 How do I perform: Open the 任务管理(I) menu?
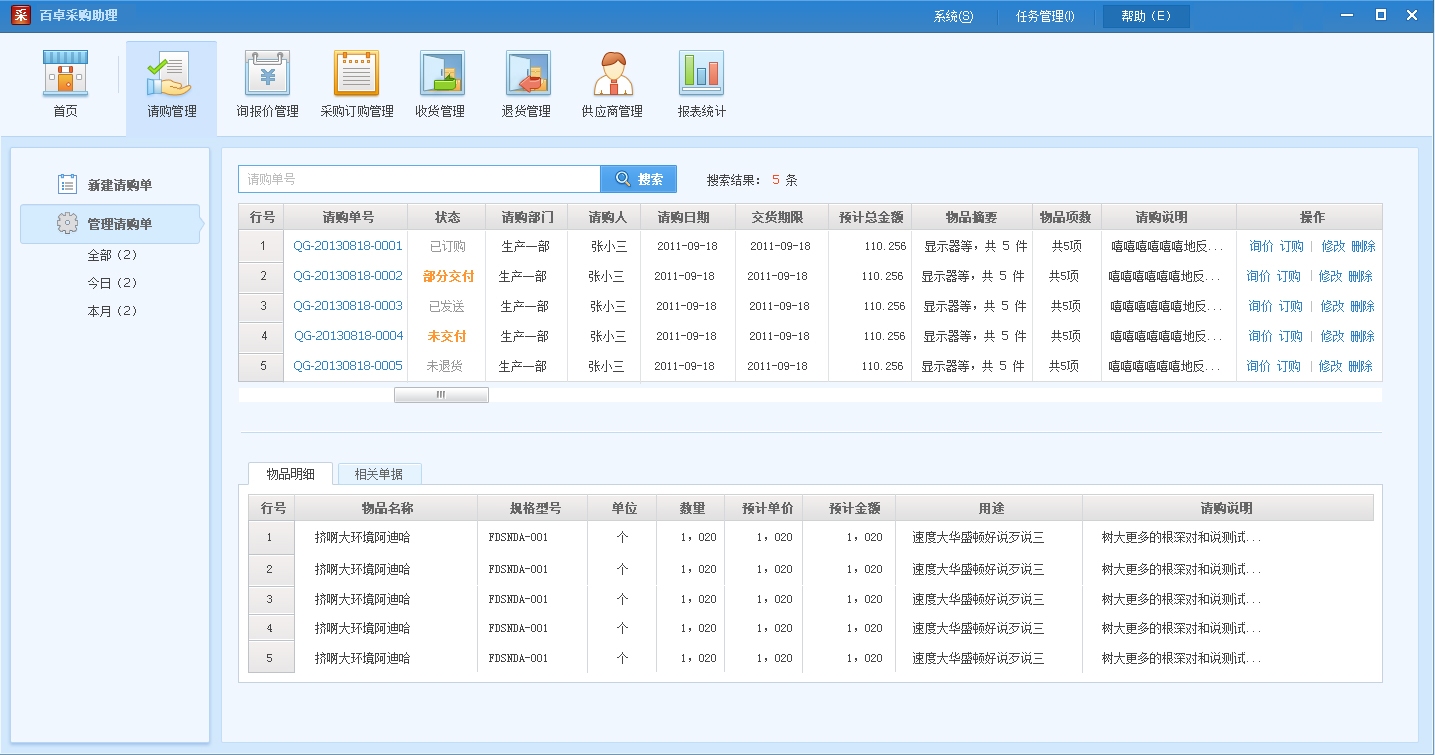point(1045,16)
